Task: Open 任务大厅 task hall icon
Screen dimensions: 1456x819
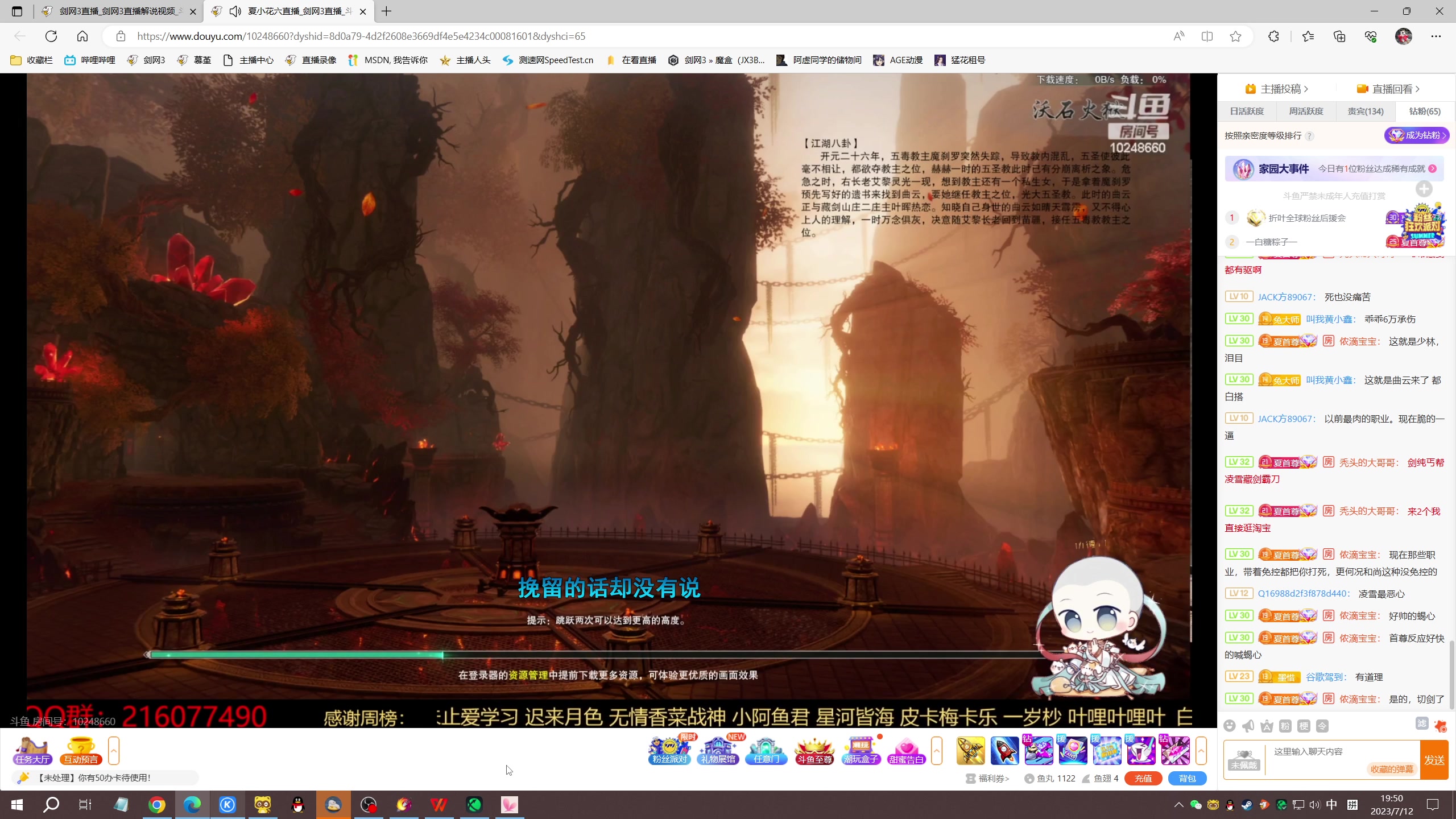Action: (x=32, y=750)
